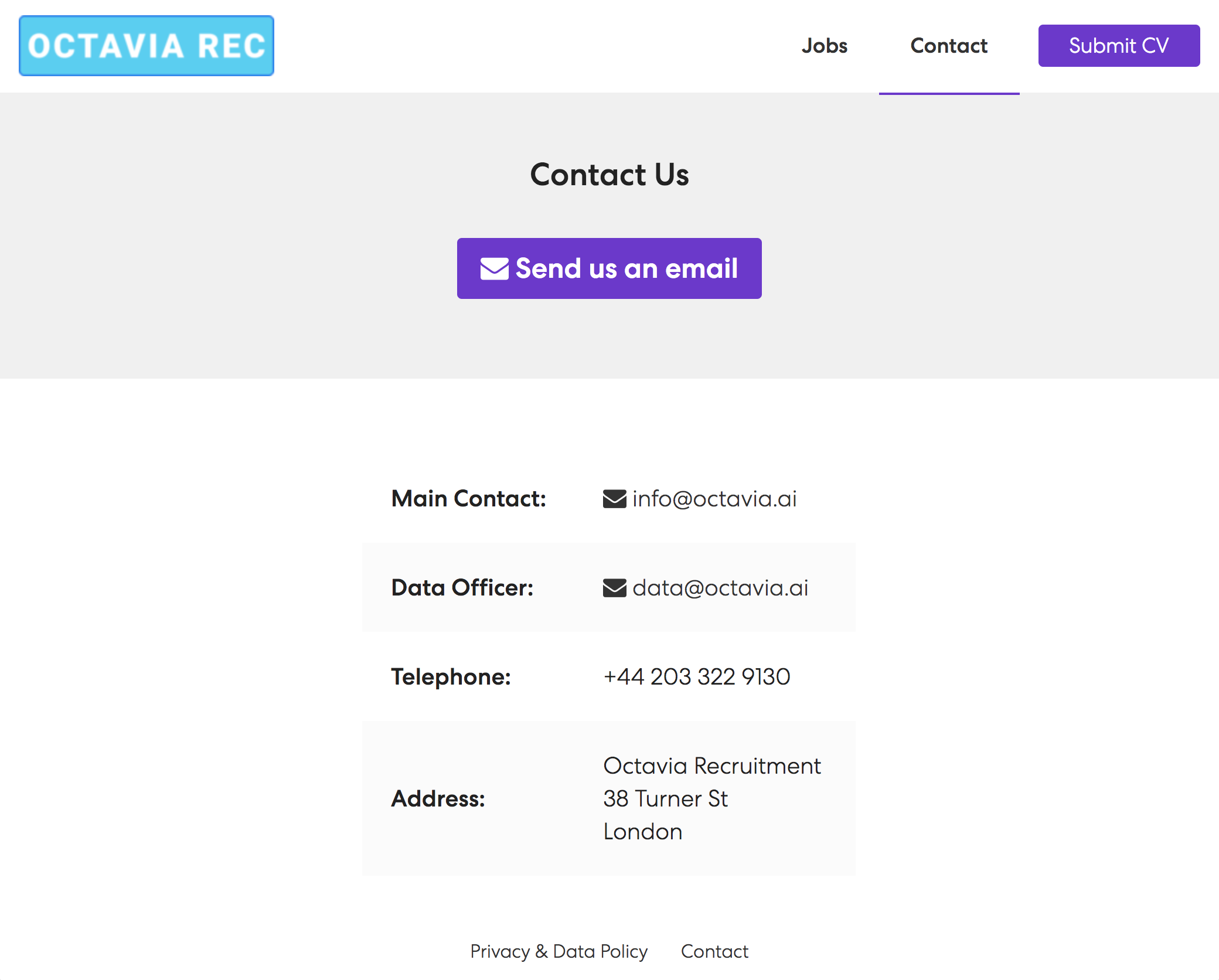Screen dimensions: 1219x980
Task: Click the data@octavia.ai email address
Action: pyautogui.click(x=720, y=588)
